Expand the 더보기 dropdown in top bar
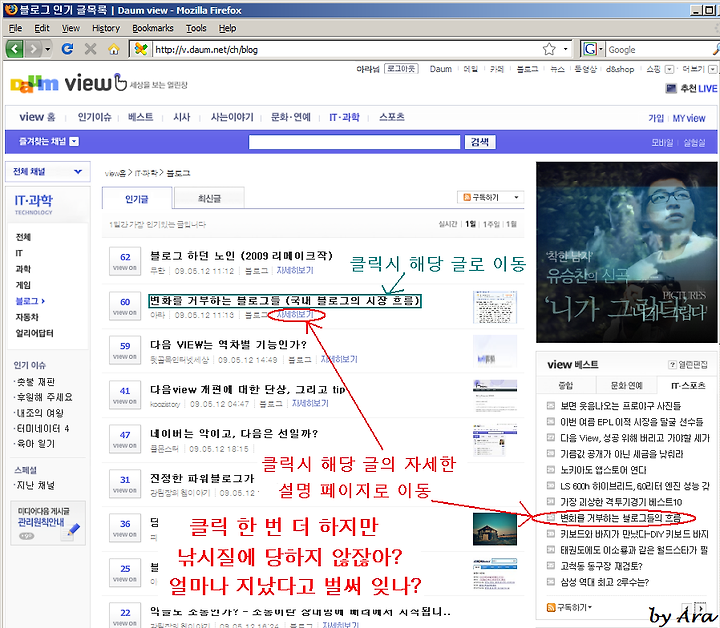 [712, 69]
